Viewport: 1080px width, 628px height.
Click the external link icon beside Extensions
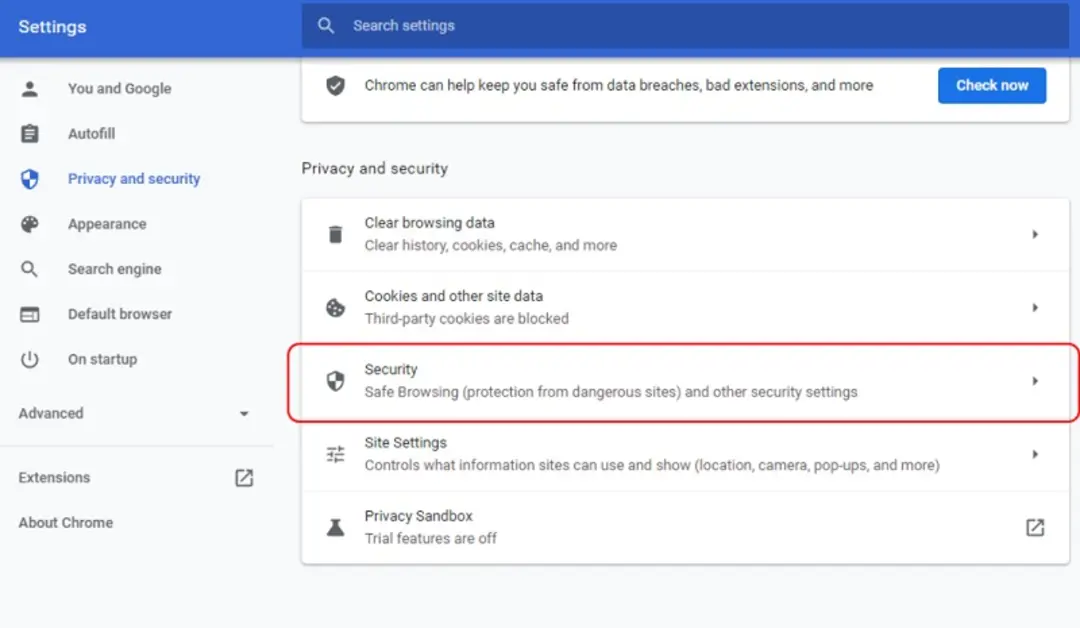(x=245, y=478)
